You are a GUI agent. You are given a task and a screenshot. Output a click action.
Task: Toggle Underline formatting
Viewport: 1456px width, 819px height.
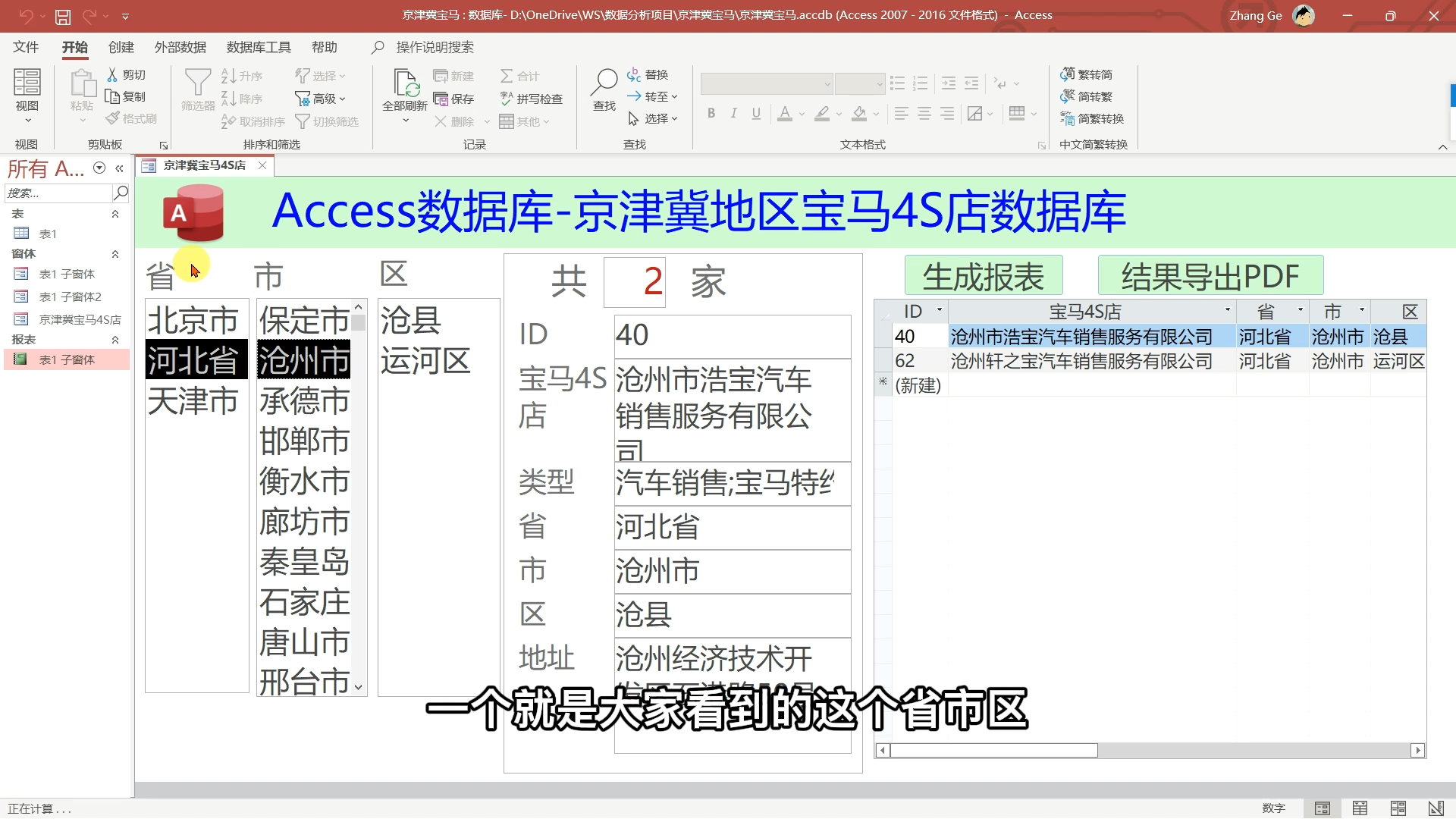click(x=756, y=114)
